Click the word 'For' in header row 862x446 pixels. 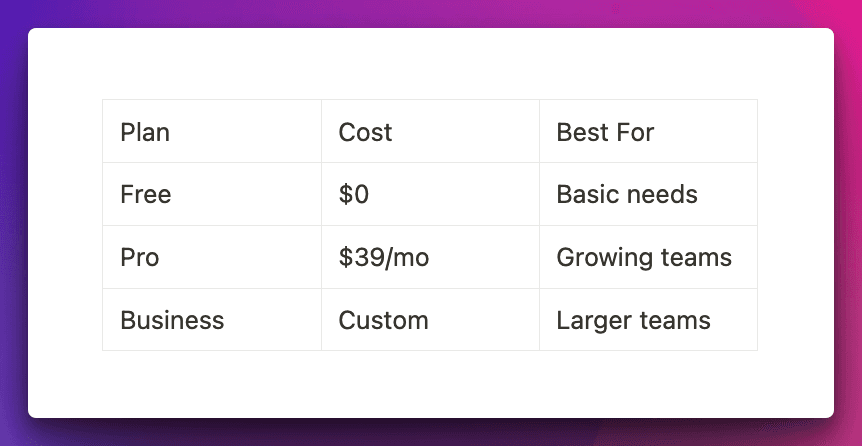click(x=635, y=132)
